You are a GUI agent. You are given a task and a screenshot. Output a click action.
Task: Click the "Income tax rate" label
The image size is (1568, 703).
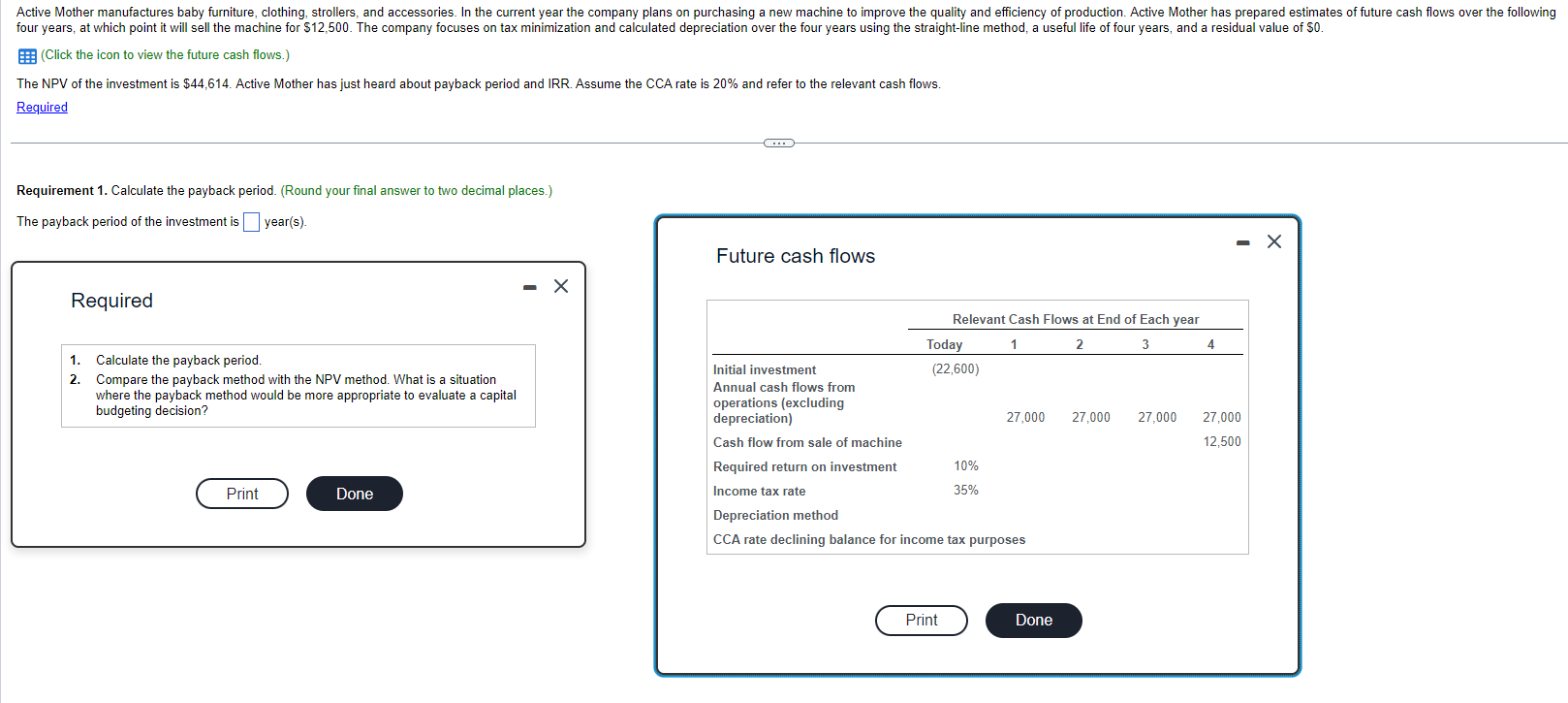coord(759,492)
